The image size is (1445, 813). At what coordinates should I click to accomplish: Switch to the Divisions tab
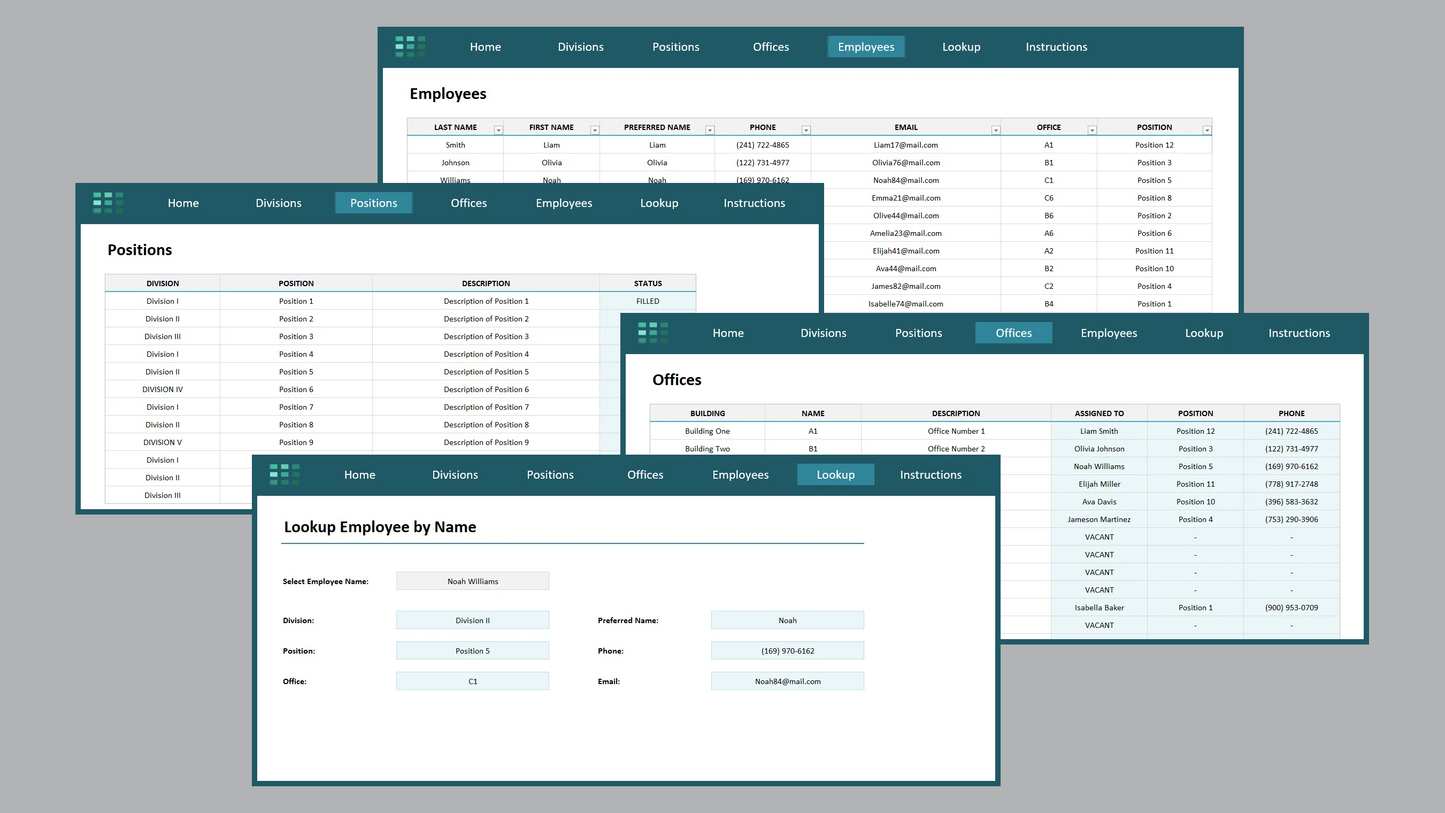pyautogui.click(x=455, y=474)
